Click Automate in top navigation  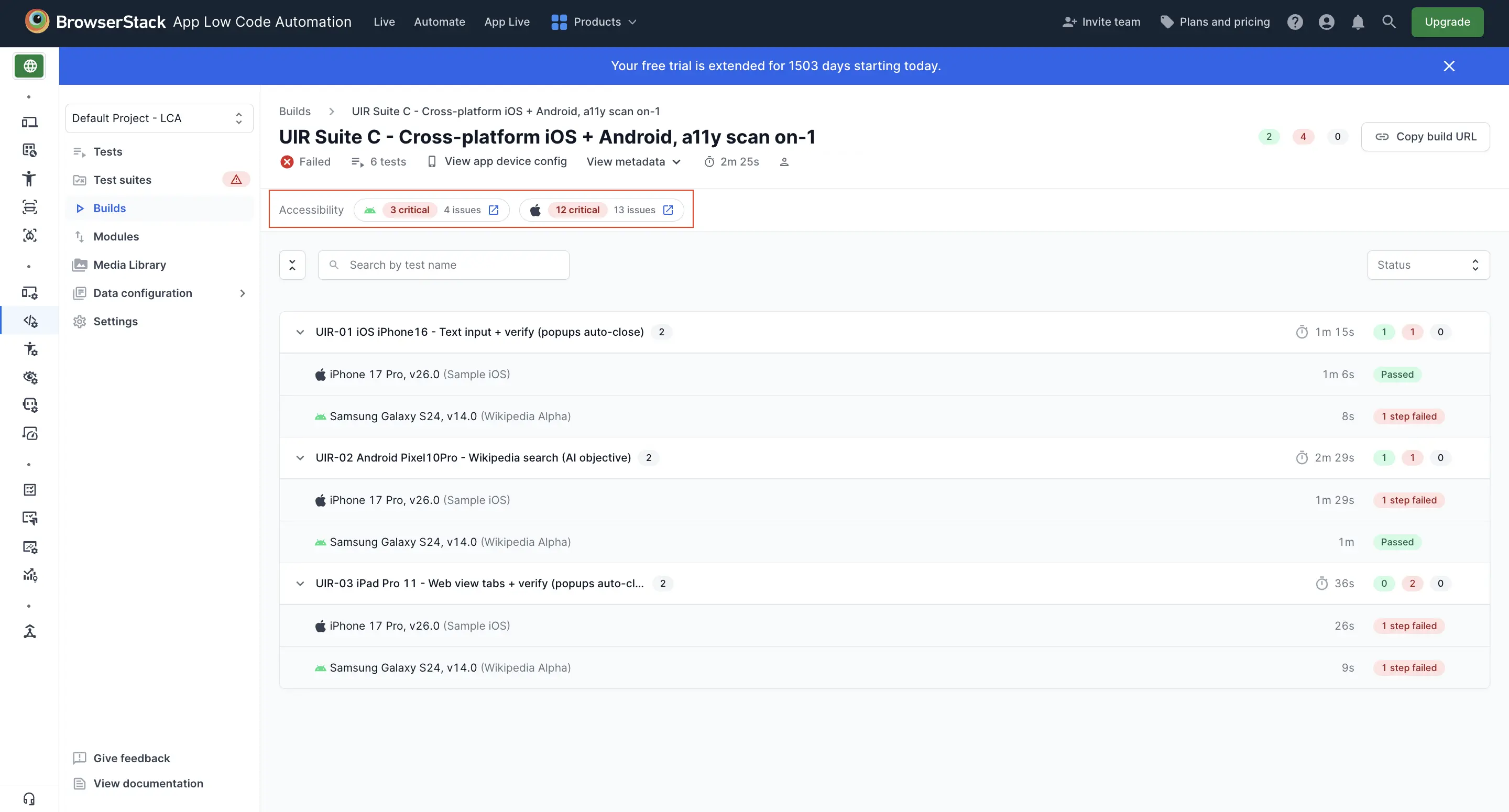(440, 21)
